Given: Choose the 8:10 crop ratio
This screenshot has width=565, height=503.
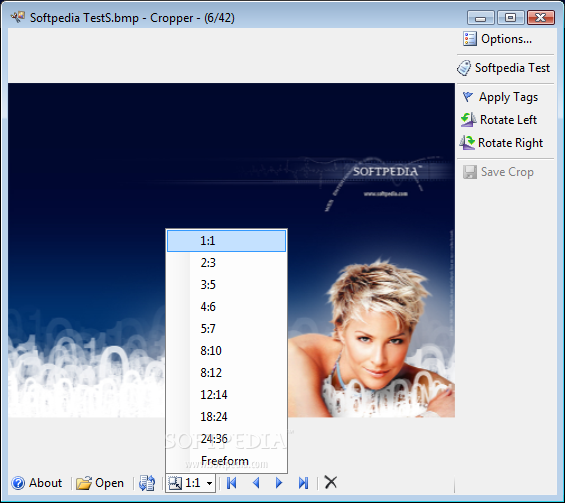Looking at the screenshot, I should click(227, 351).
